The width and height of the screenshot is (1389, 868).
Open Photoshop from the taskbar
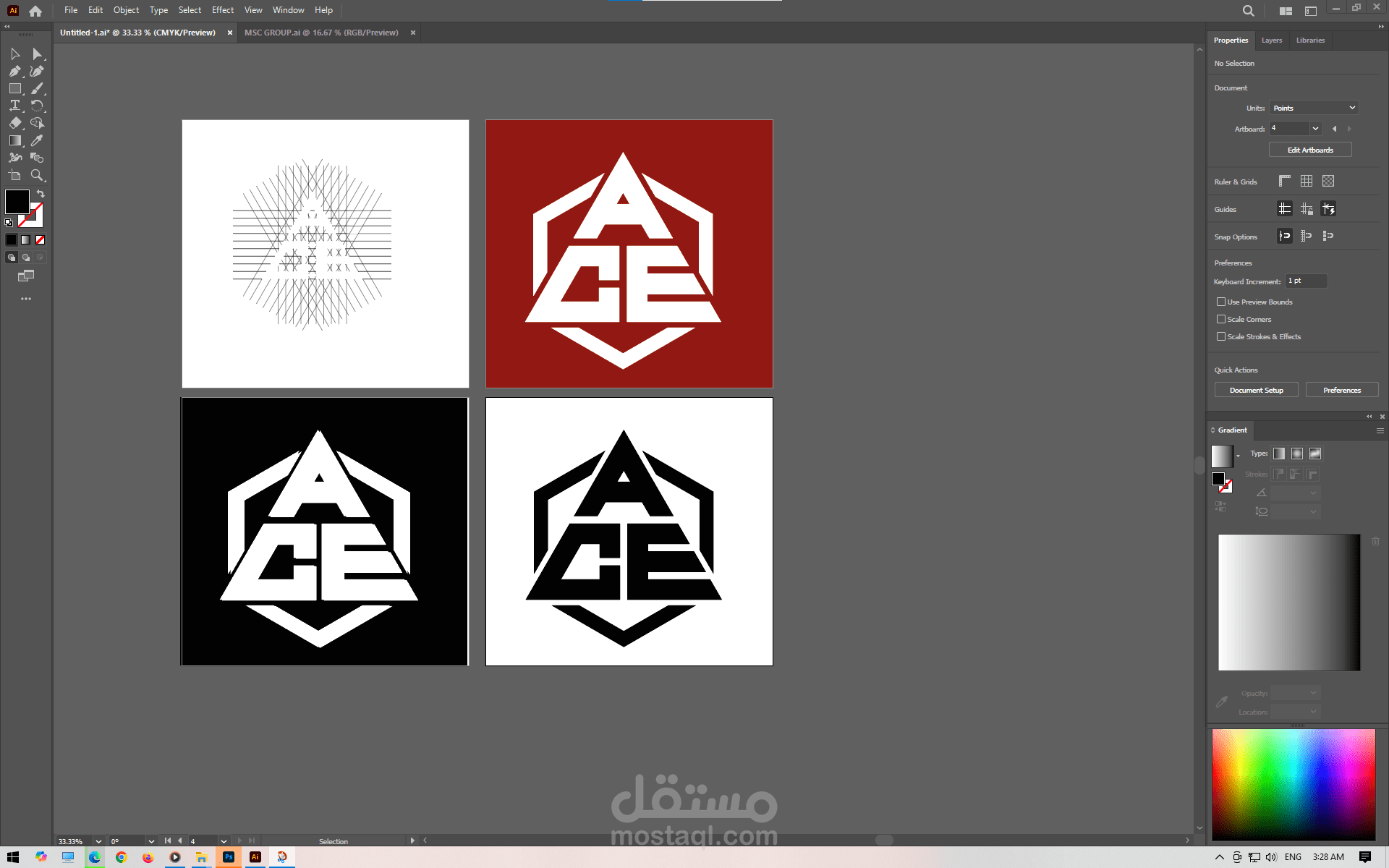[229, 857]
